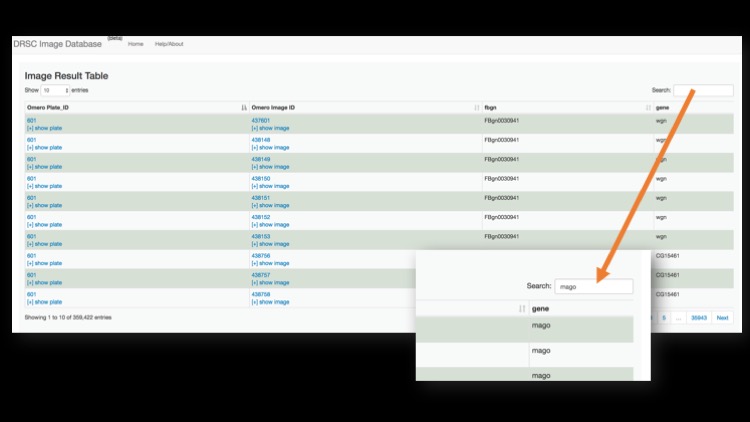The width and height of the screenshot is (750, 422).
Task: Click sort icon beside gene in zoomed inset
Action: click(x=522, y=309)
